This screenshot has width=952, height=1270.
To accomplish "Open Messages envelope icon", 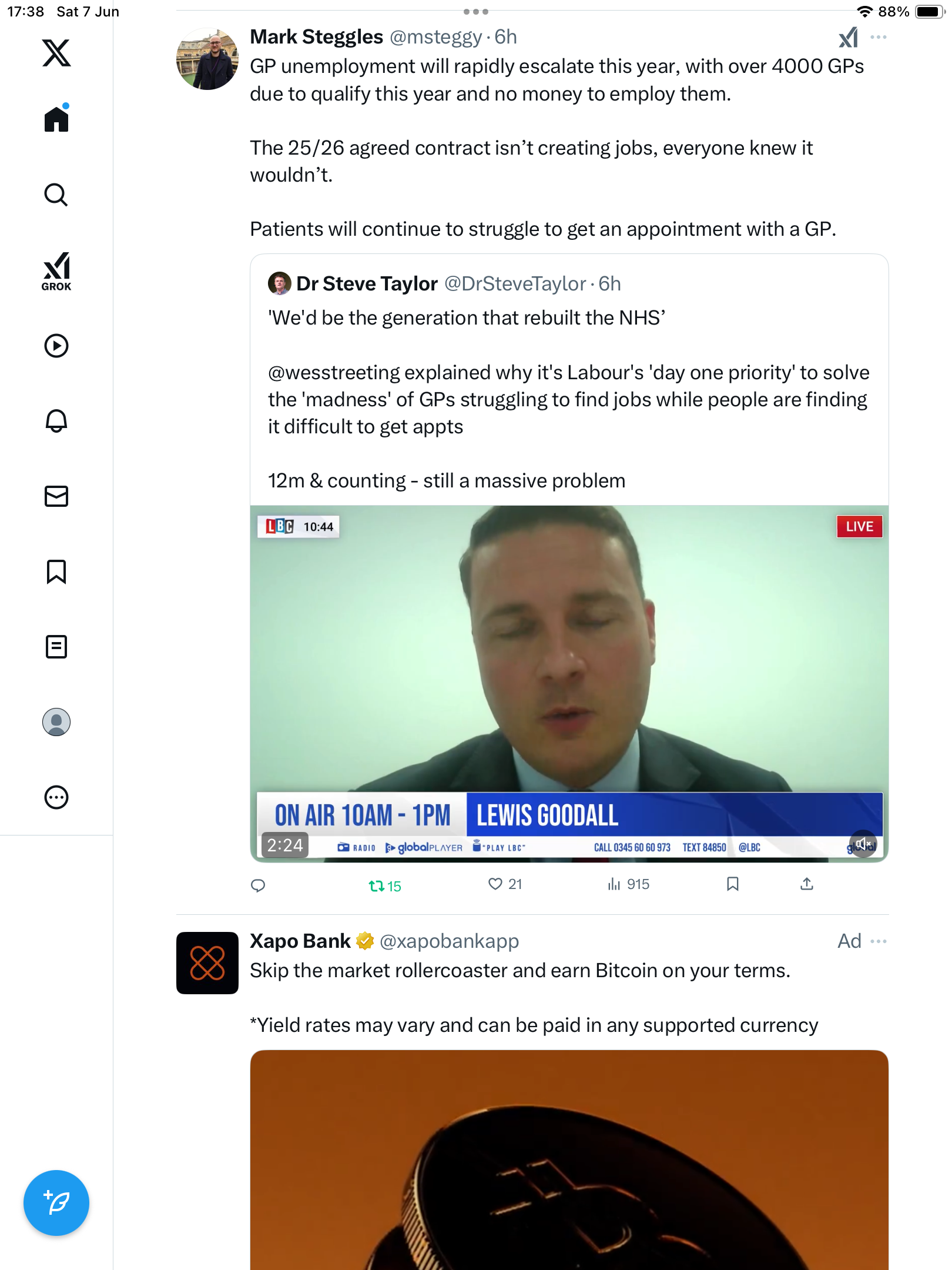I will [x=56, y=496].
